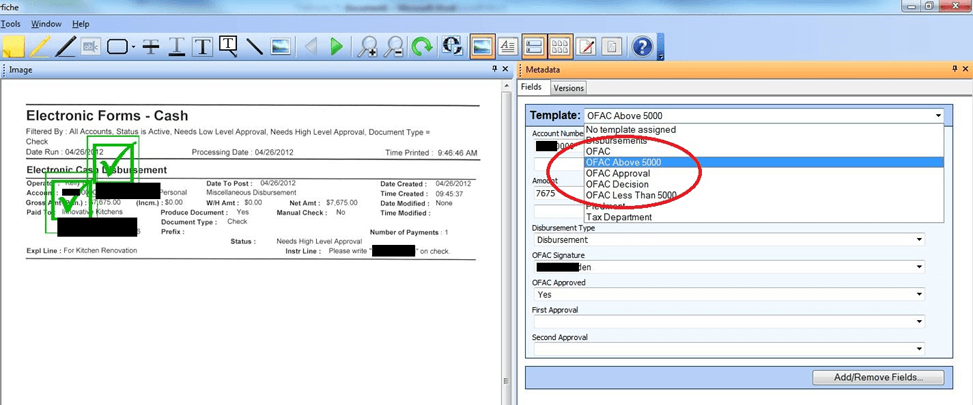This screenshot has width=973, height=405.
Task: Select the boxed text annotation tool
Action: [x=202, y=47]
